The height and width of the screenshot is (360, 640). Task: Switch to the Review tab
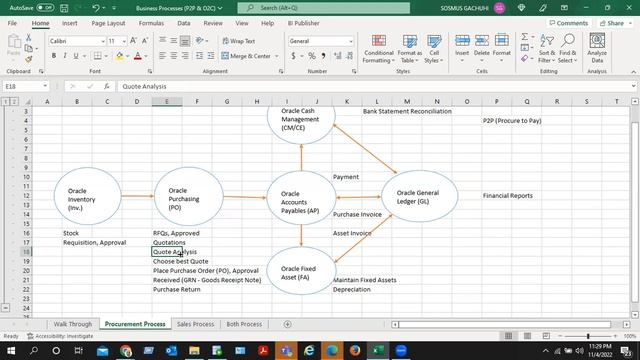click(x=213, y=23)
